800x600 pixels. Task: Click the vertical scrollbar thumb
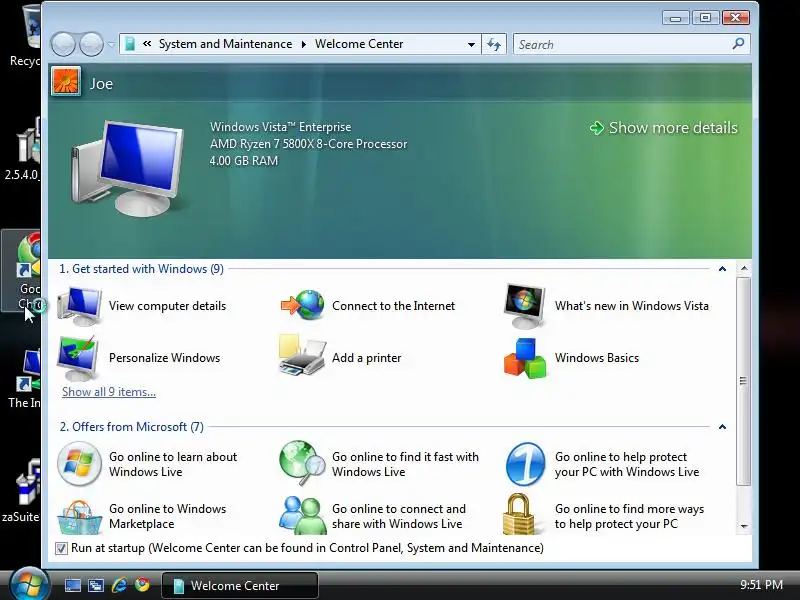pyautogui.click(x=744, y=382)
